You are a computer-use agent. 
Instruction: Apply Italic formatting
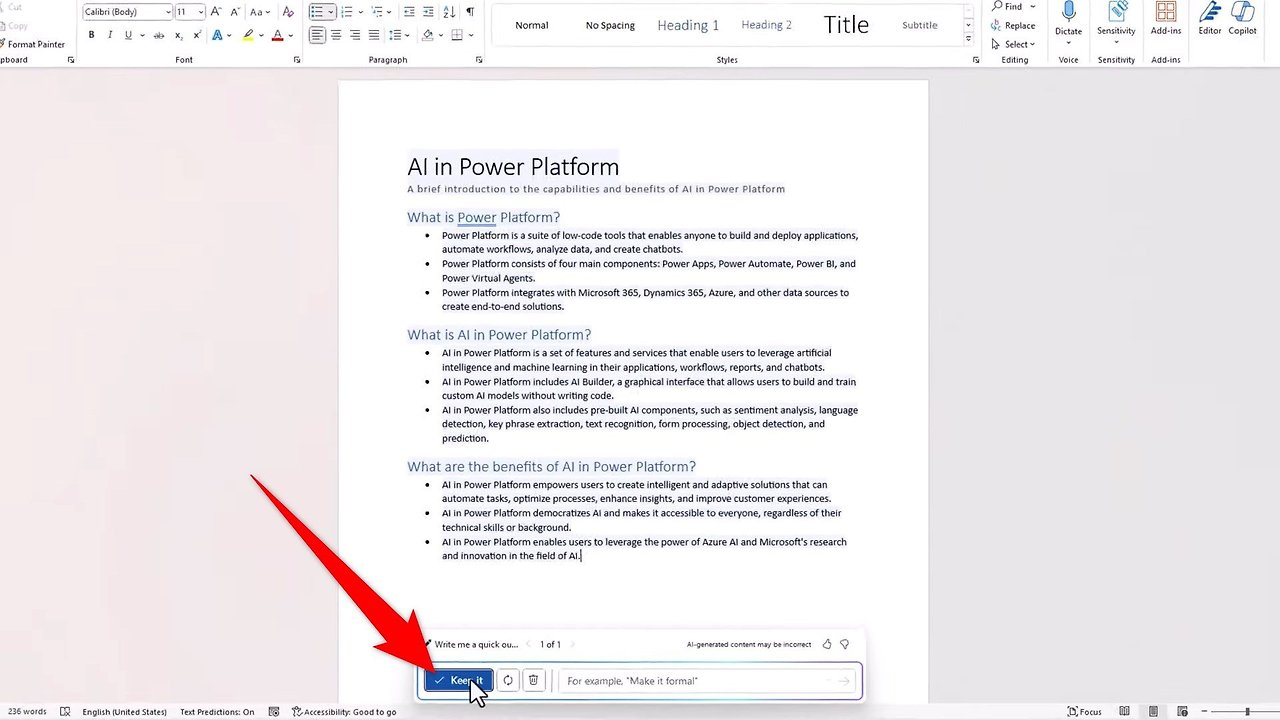click(x=110, y=35)
